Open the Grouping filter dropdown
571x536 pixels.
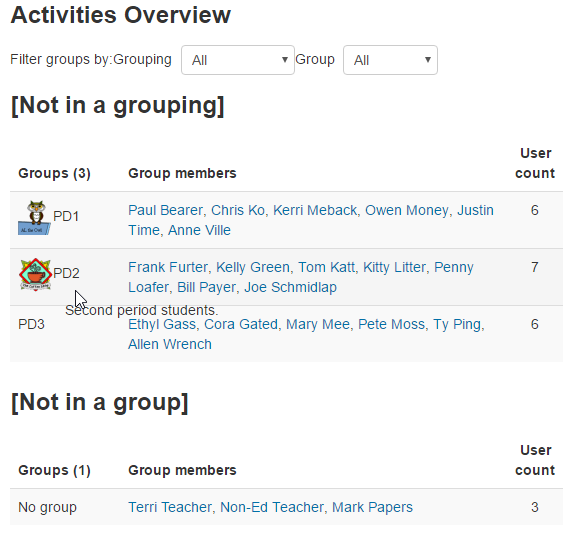(238, 60)
